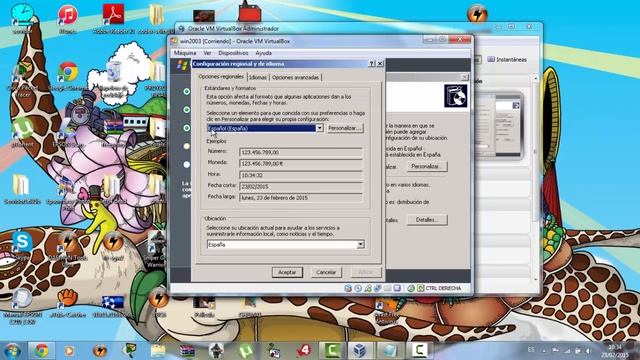Switch to the Idiomas tab

click(x=258, y=77)
